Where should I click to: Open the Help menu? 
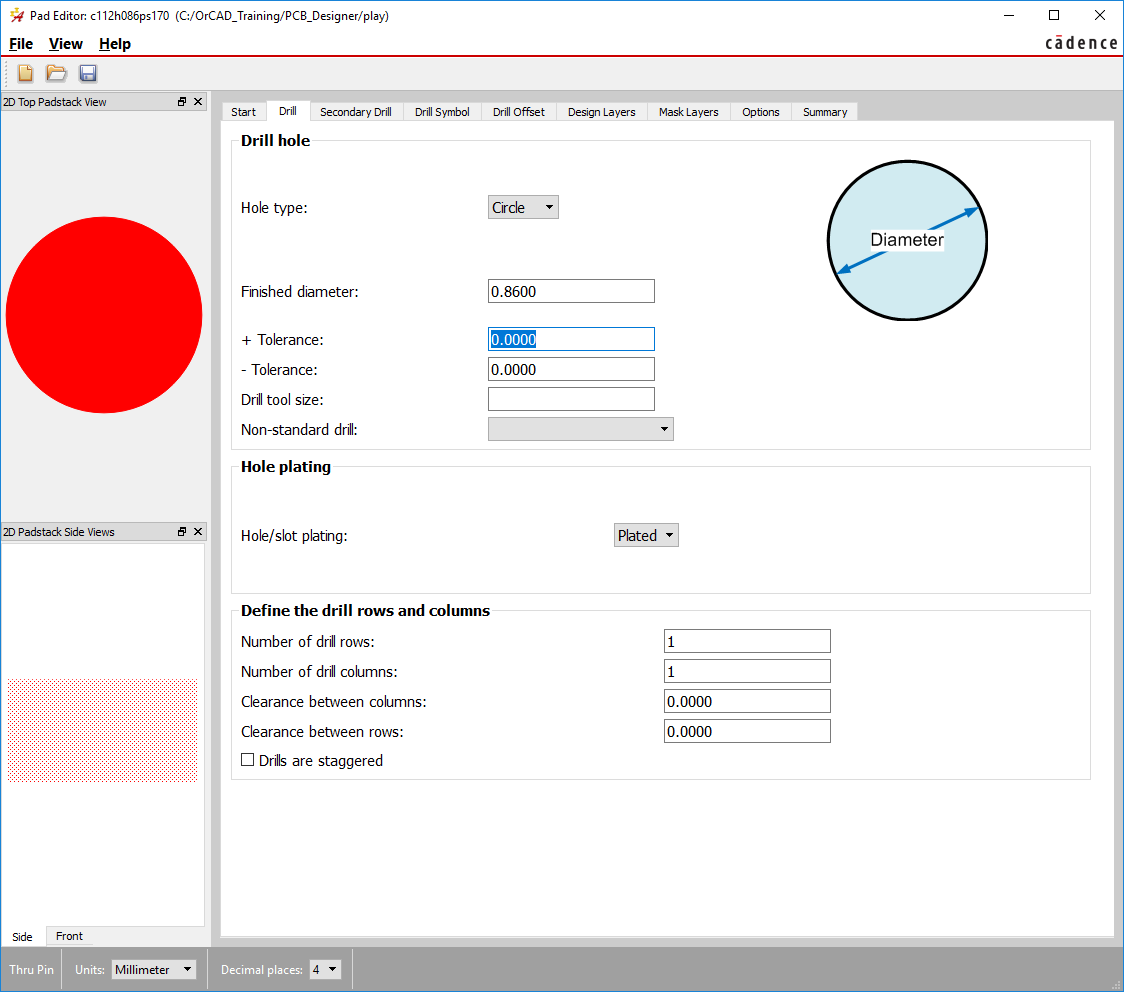tap(115, 44)
